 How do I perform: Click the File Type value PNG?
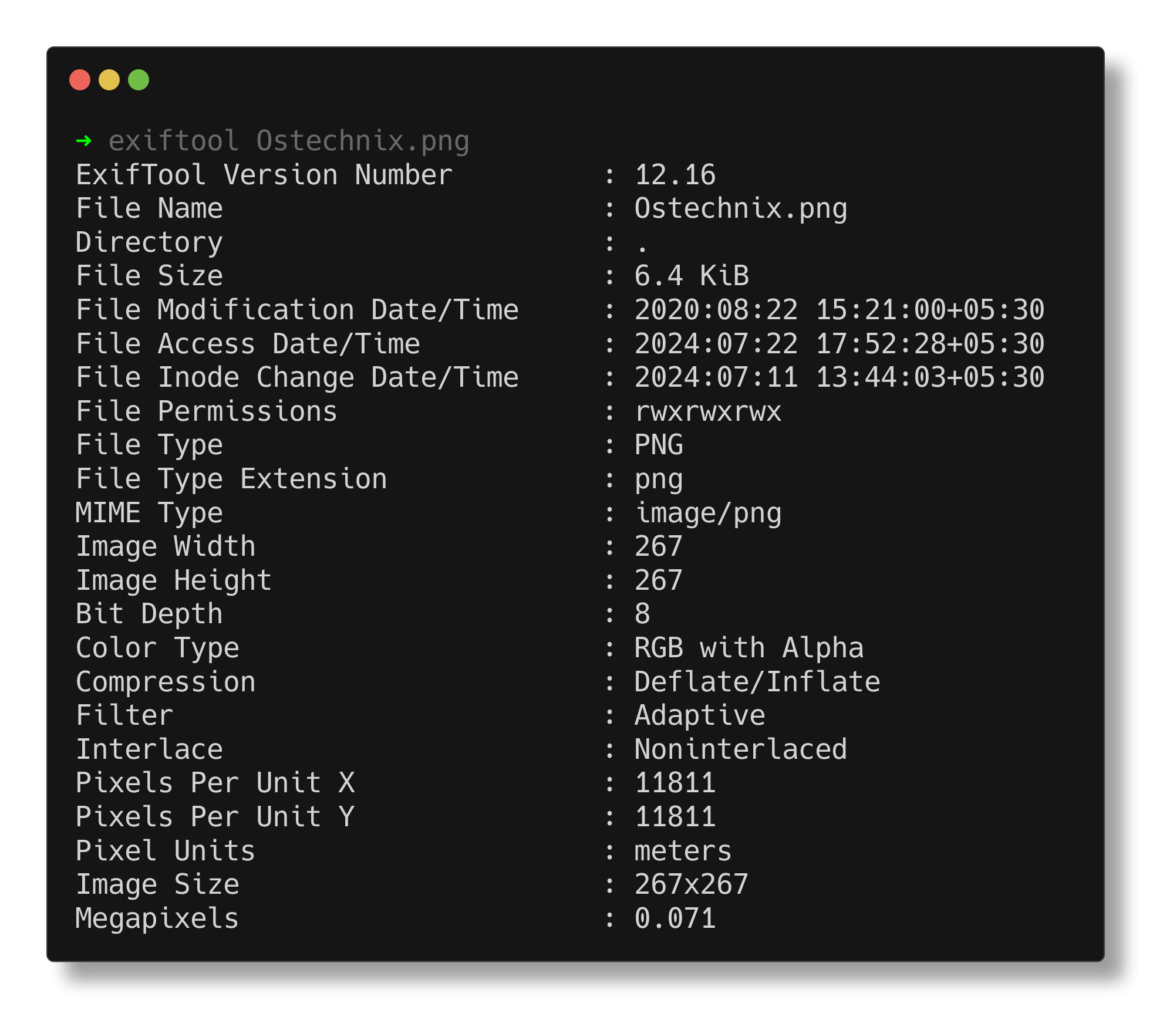coord(660,445)
